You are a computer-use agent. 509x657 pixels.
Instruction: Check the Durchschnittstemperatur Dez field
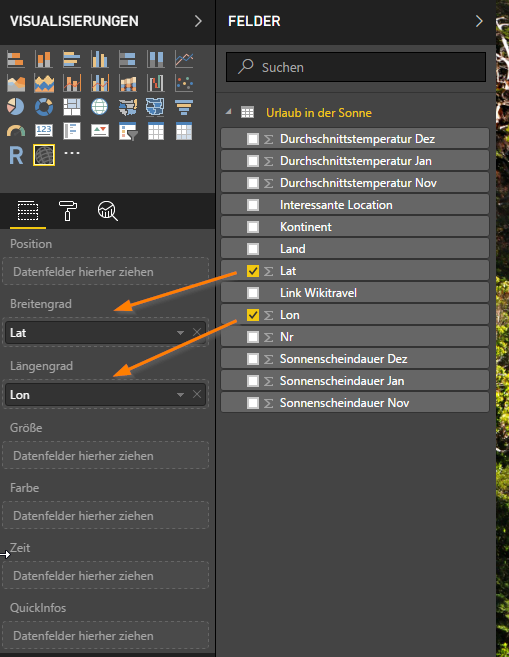tap(253, 139)
